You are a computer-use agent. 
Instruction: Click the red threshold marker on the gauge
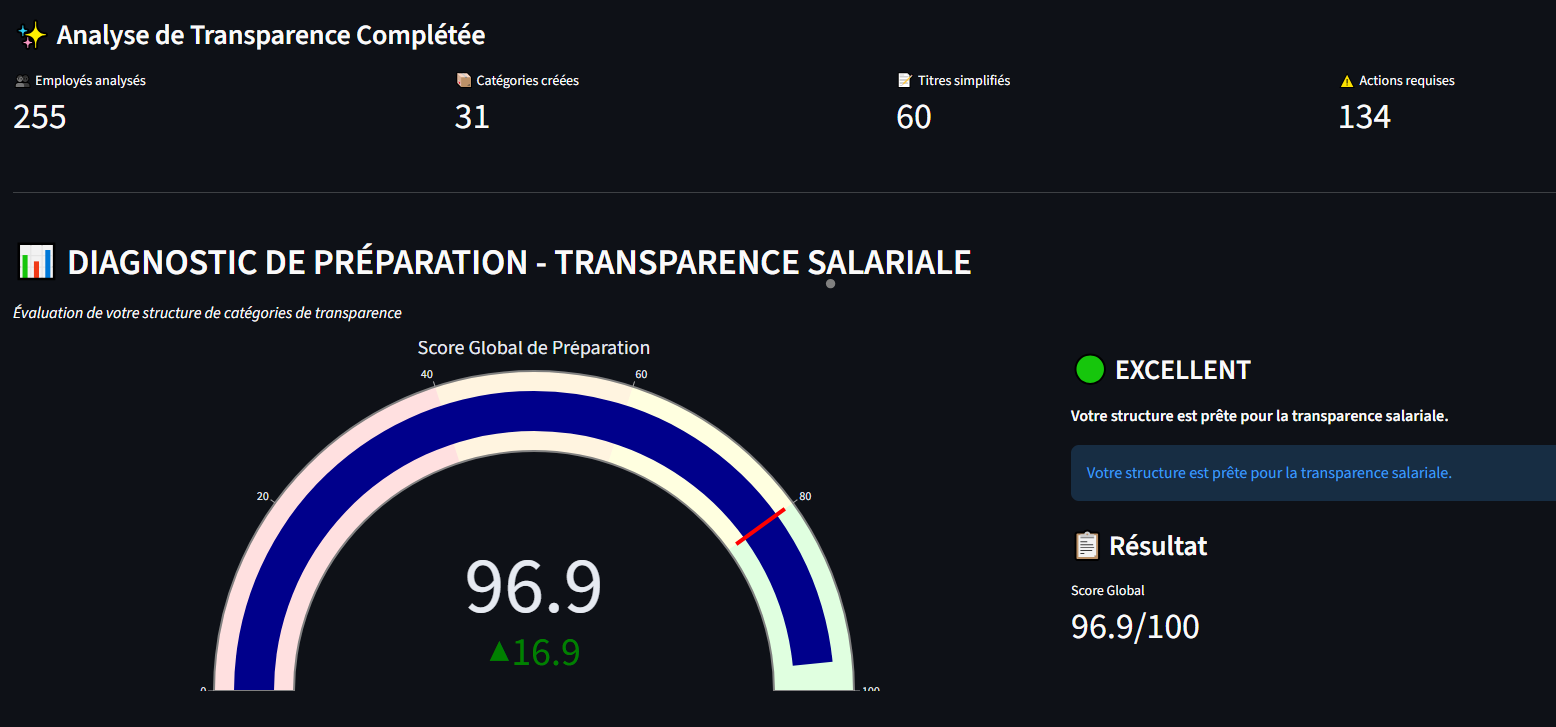coord(761,524)
